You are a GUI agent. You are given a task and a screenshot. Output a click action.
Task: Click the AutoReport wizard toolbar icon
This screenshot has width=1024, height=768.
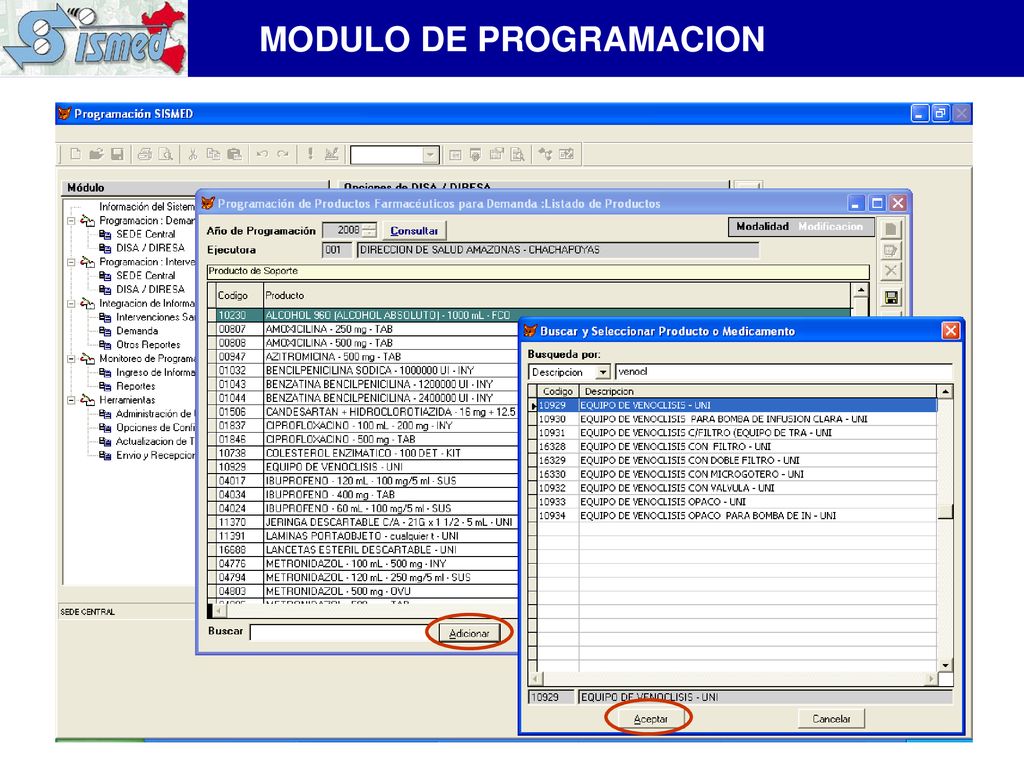[x=567, y=154]
